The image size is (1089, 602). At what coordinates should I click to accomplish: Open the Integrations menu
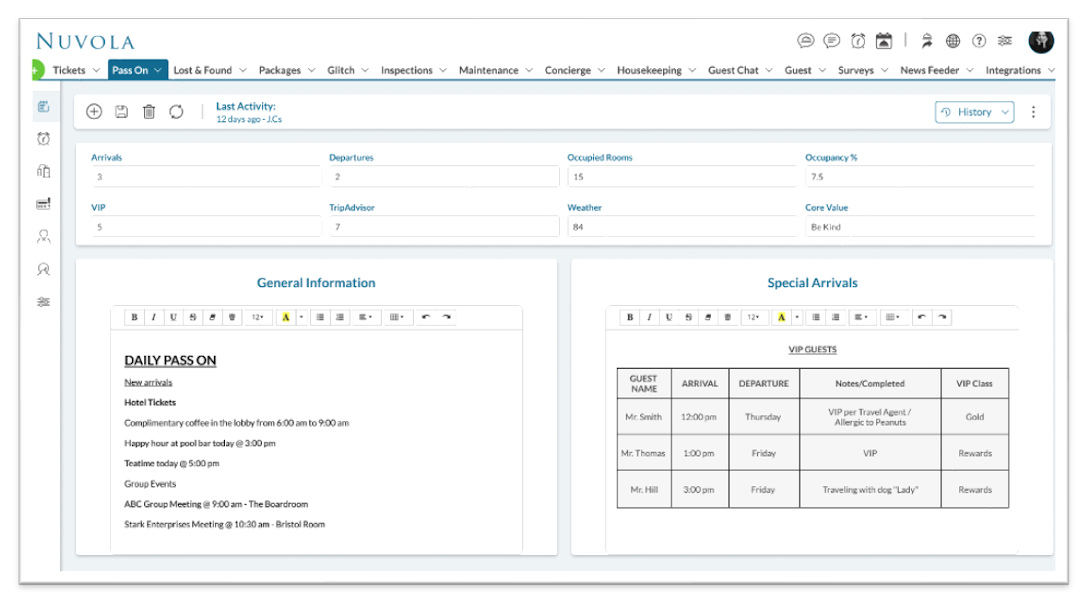click(x=1020, y=70)
